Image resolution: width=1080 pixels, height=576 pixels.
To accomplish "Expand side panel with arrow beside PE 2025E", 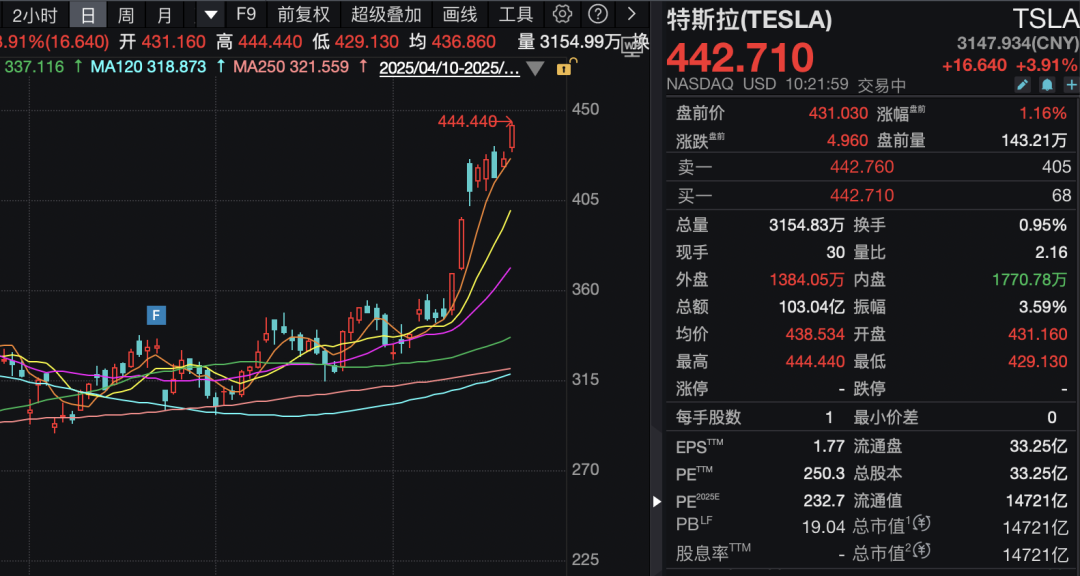I will 656,502.
